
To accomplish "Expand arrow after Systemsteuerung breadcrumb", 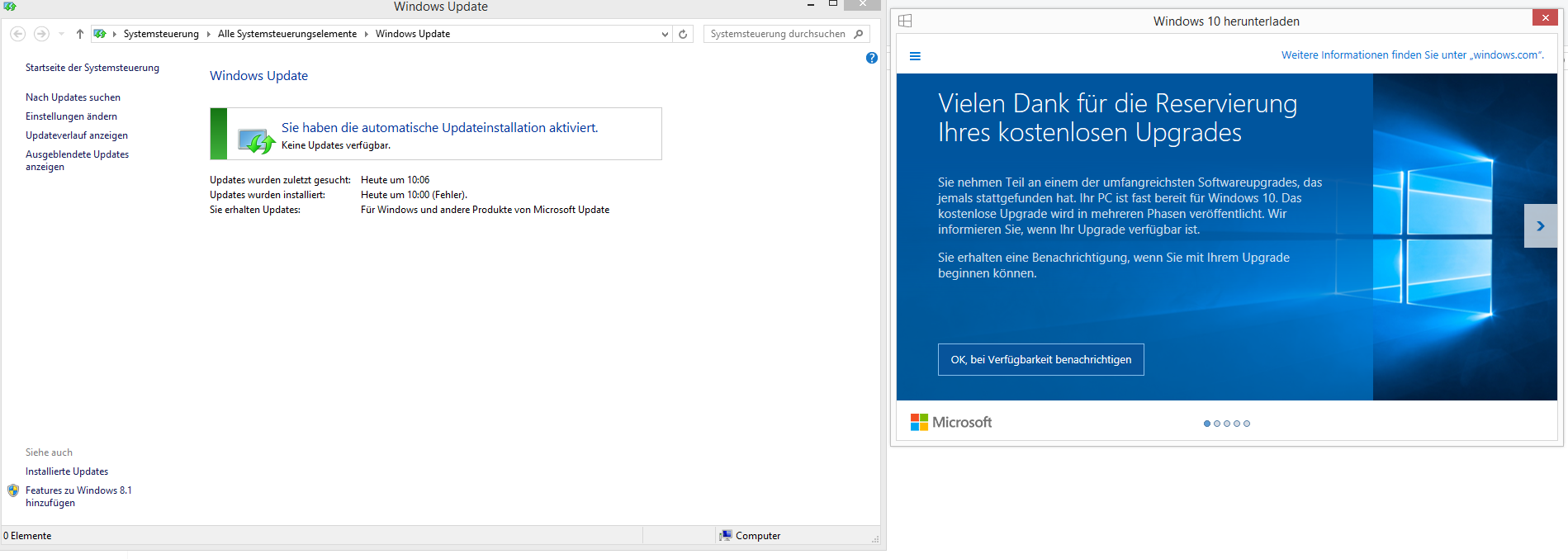I will pyautogui.click(x=208, y=34).
